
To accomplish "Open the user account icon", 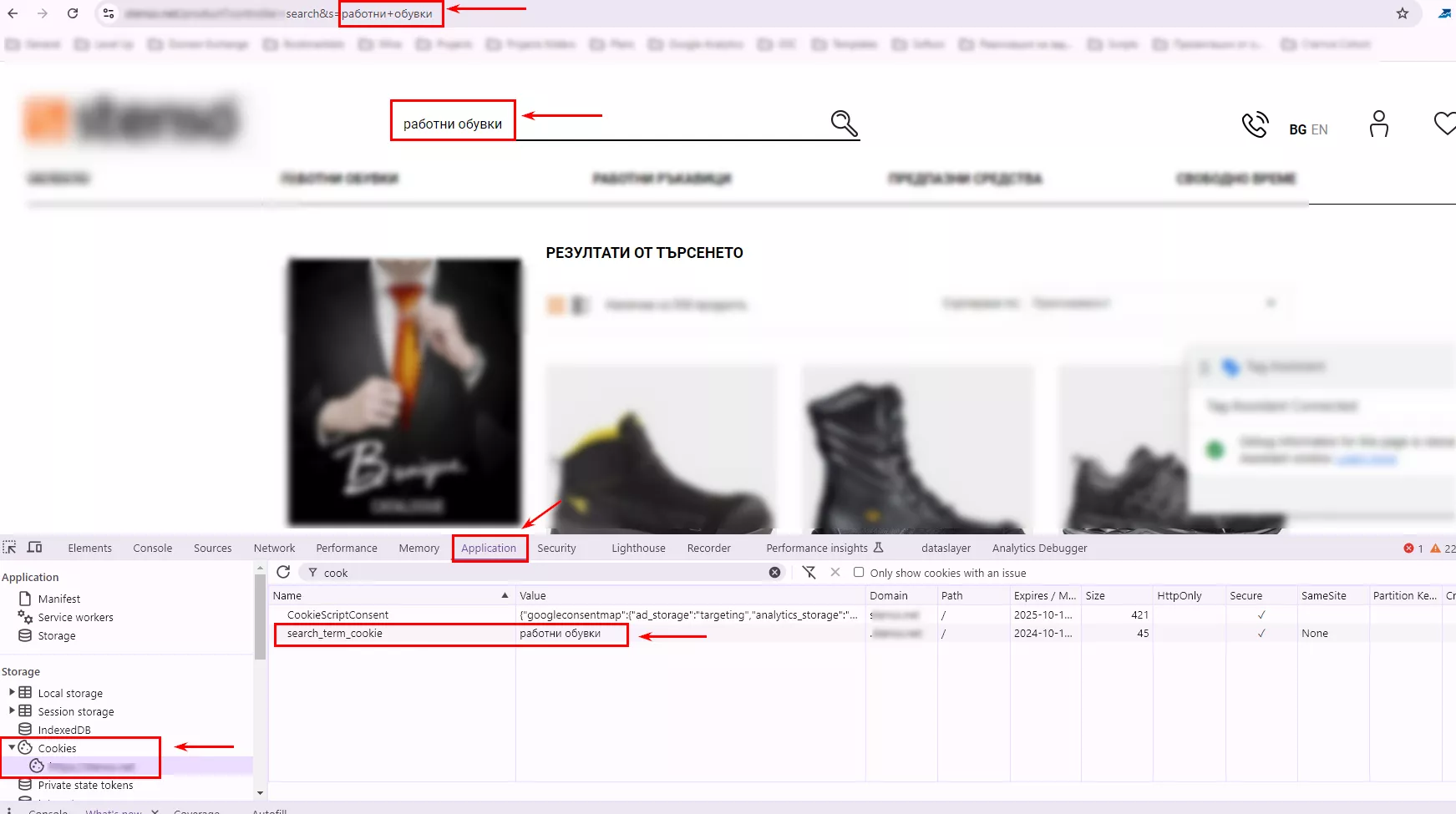I will (x=1379, y=124).
